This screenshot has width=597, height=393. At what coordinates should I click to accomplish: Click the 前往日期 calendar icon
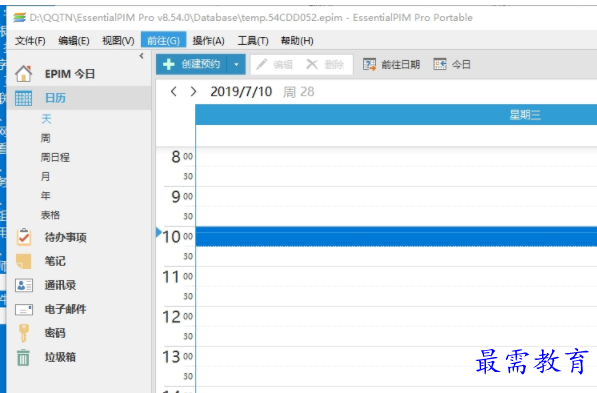pos(369,64)
